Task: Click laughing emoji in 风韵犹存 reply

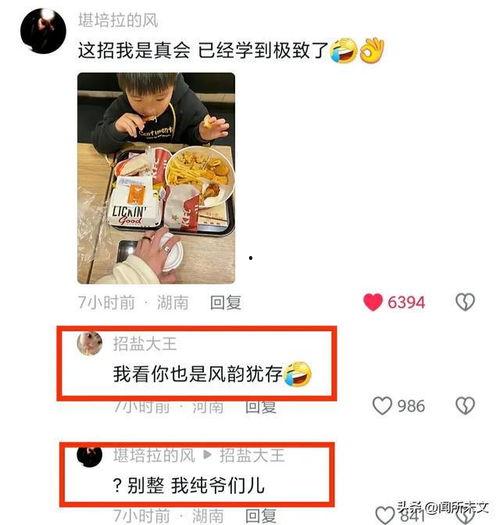Action: (298, 374)
